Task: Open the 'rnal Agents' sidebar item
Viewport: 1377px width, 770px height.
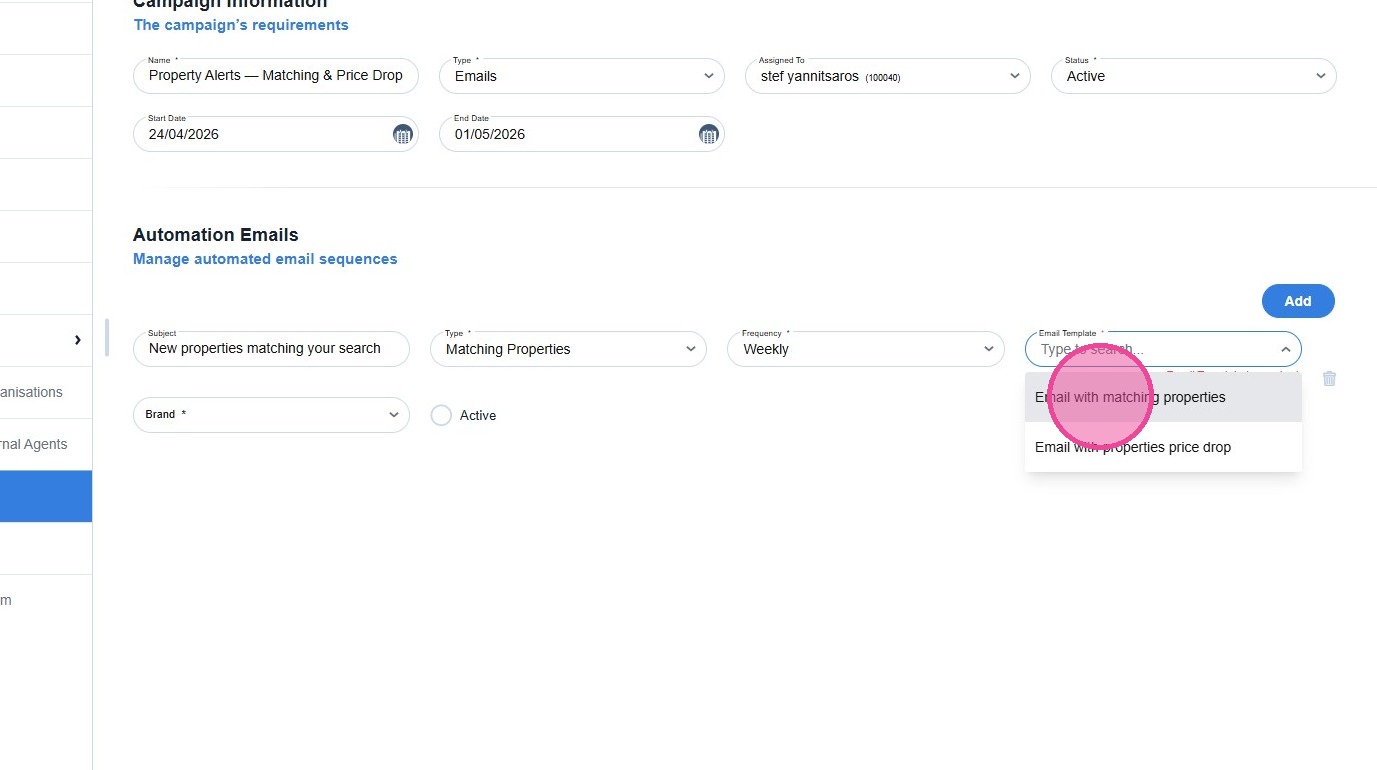Action: coord(46,444)
